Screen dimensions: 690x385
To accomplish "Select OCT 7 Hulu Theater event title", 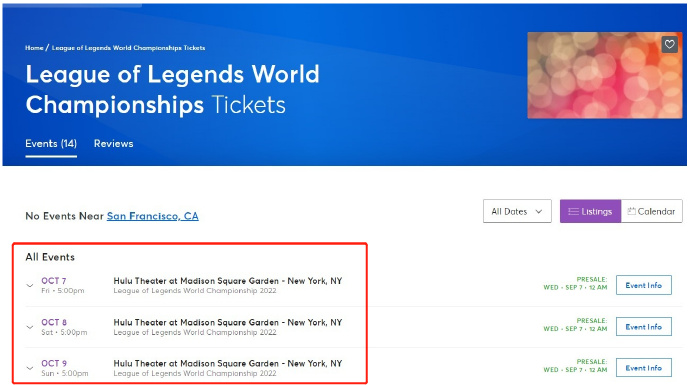I will [228, 281].
